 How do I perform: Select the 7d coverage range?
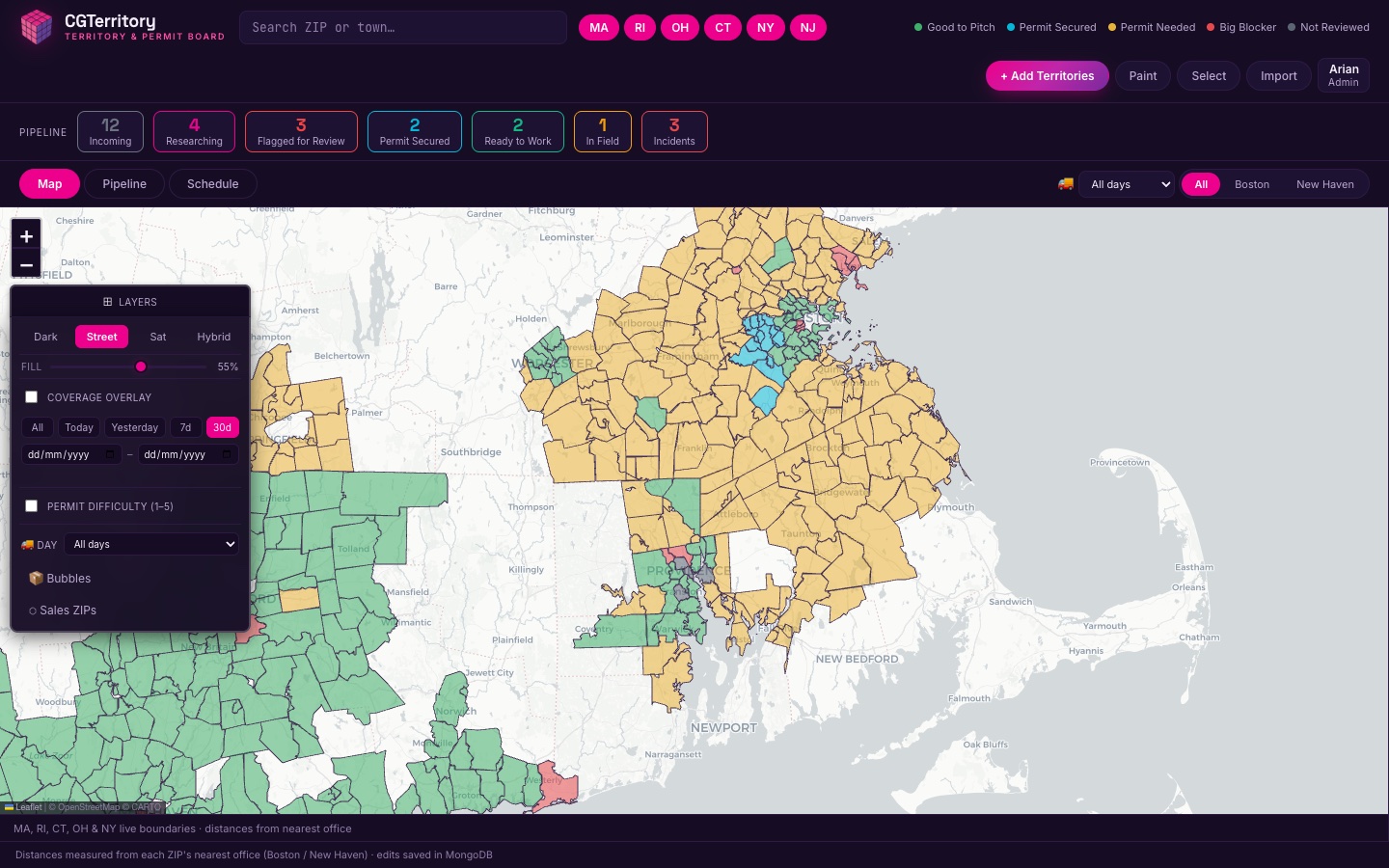pyautogui.click(x=185, y=427)
